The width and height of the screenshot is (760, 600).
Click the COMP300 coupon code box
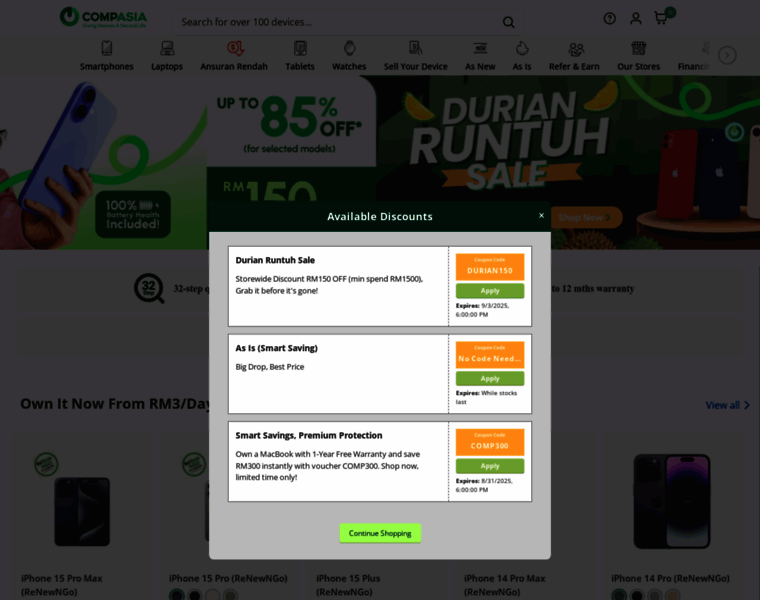coord(490,442)
